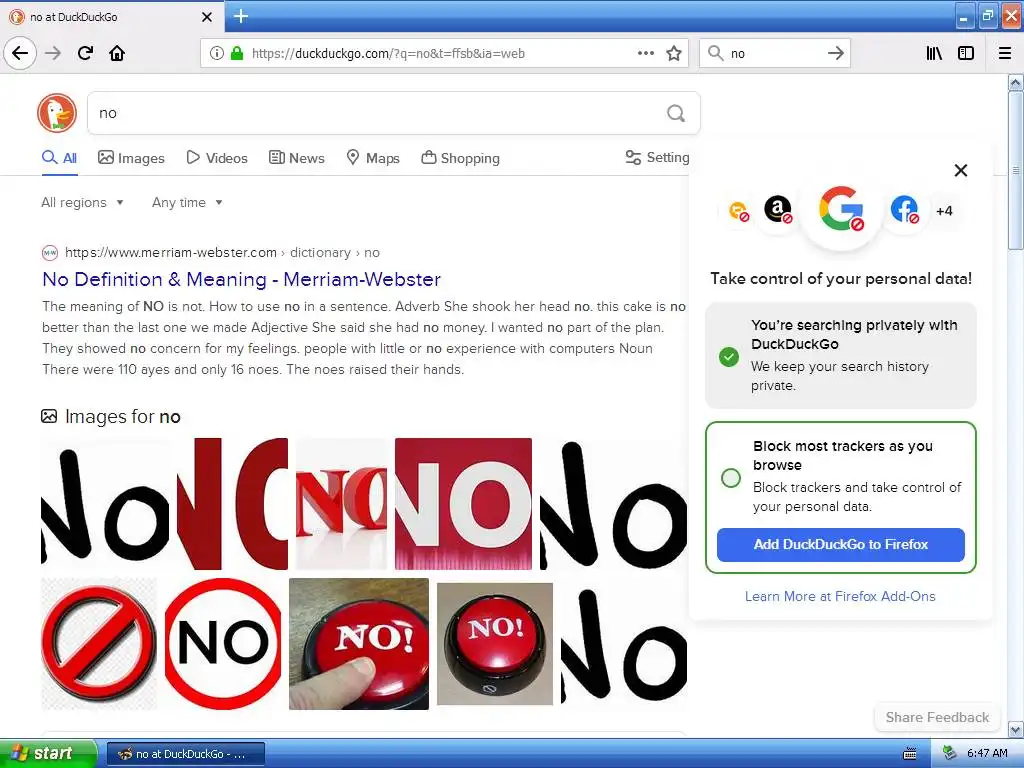Reload the current page
Image resolution: width=1024 pixels, height=768 pixels.
pyautogui.click(x=85, y=53)
